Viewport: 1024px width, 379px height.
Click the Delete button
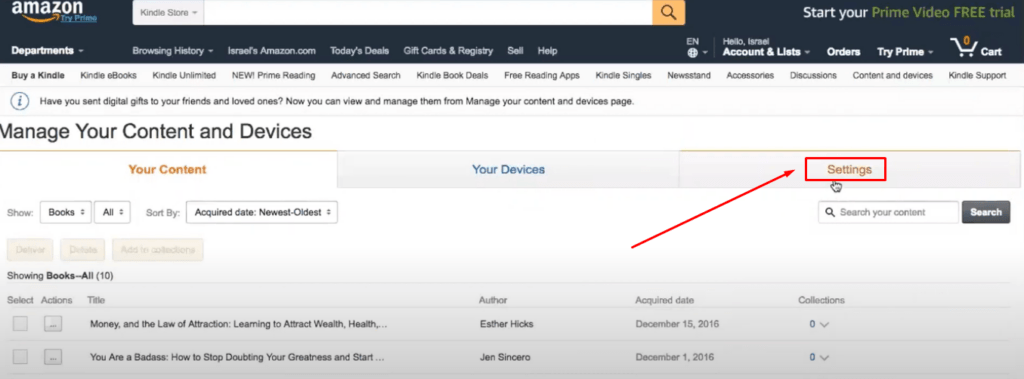[83, 250]
